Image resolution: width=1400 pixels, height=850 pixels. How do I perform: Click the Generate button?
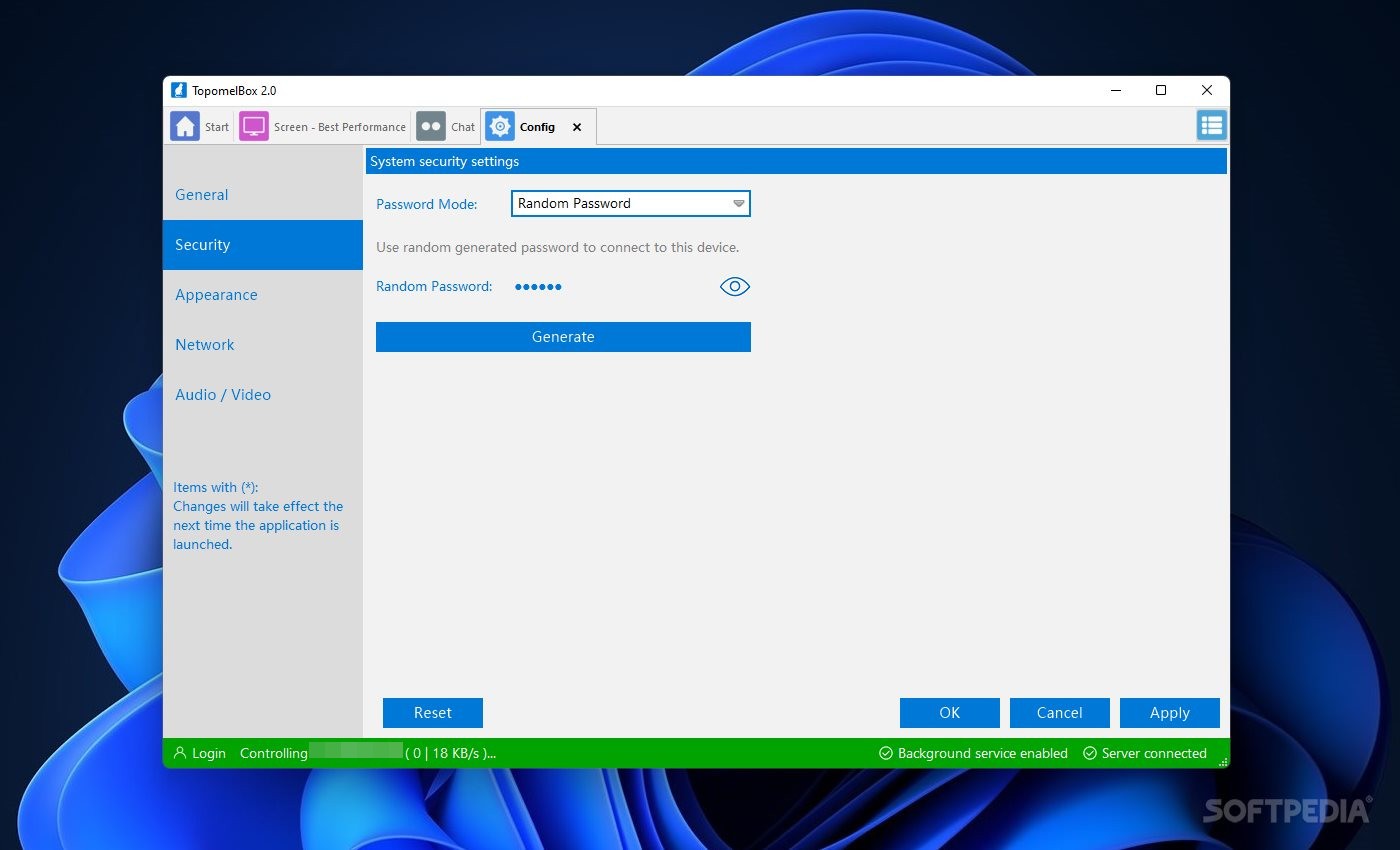[563, 337]
